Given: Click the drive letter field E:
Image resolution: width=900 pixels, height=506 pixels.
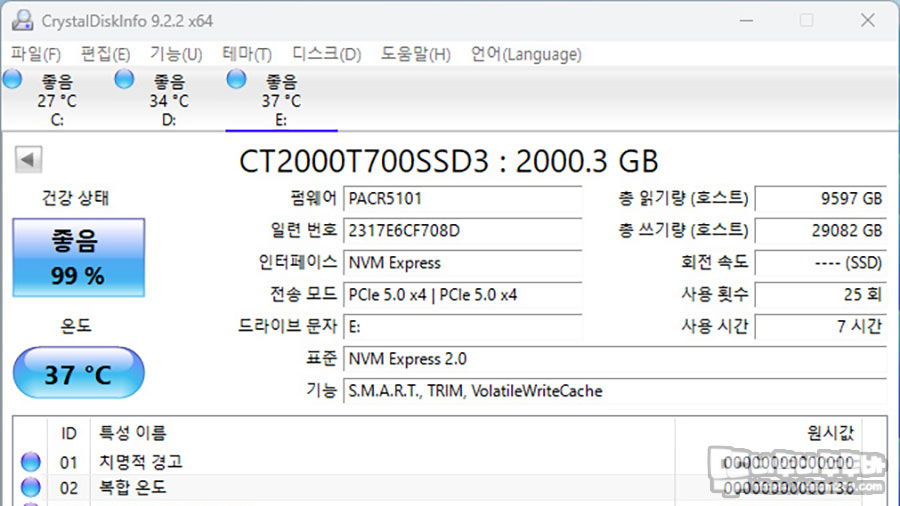Looking at the screenshot, I should click(x=462, y=327).
